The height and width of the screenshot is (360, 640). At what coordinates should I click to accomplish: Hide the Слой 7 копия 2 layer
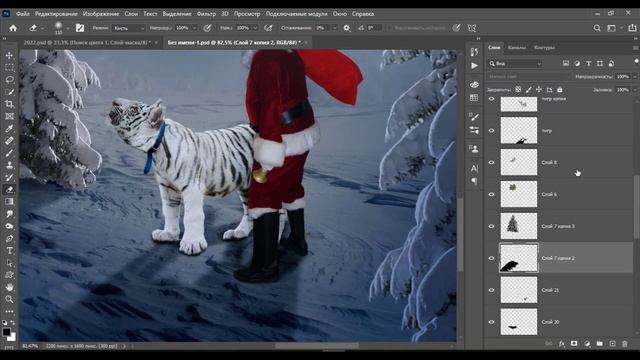[491, 258]
